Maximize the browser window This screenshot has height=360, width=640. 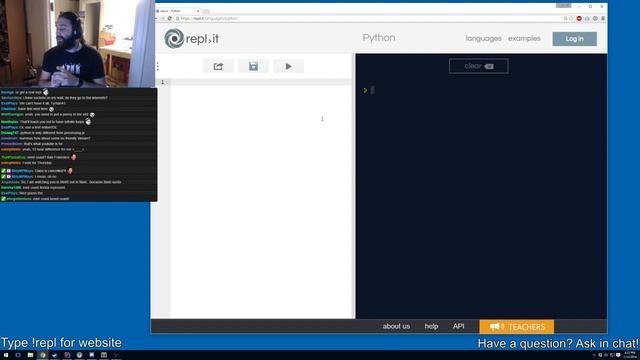click(x=590, y=7)
